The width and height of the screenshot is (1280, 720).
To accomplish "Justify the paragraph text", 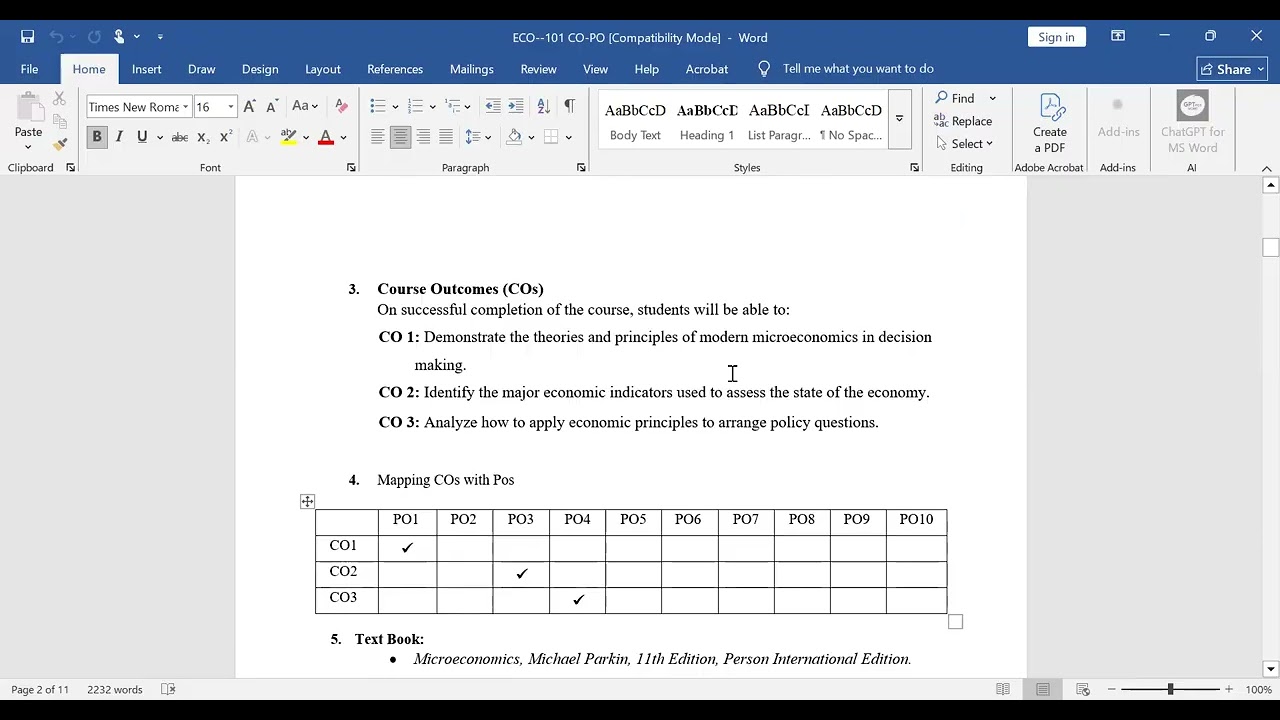I will (446, 137).
